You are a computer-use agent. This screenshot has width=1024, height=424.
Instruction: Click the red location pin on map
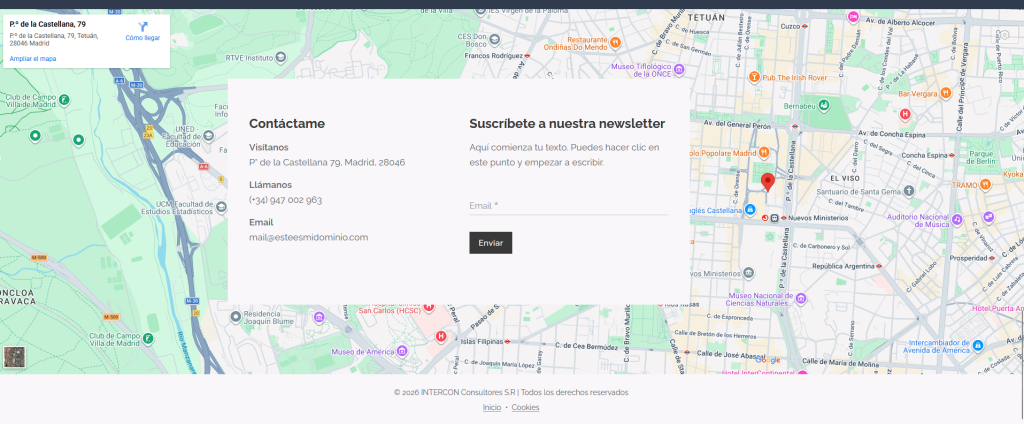767,181
